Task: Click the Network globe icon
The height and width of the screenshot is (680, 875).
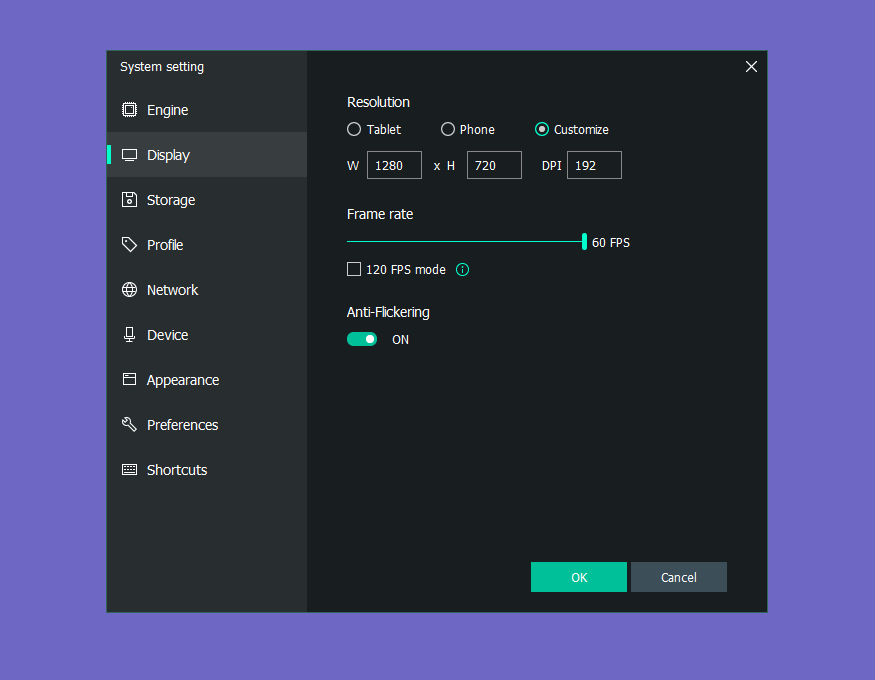Action: pyautogui.click(x=129, y=290)
